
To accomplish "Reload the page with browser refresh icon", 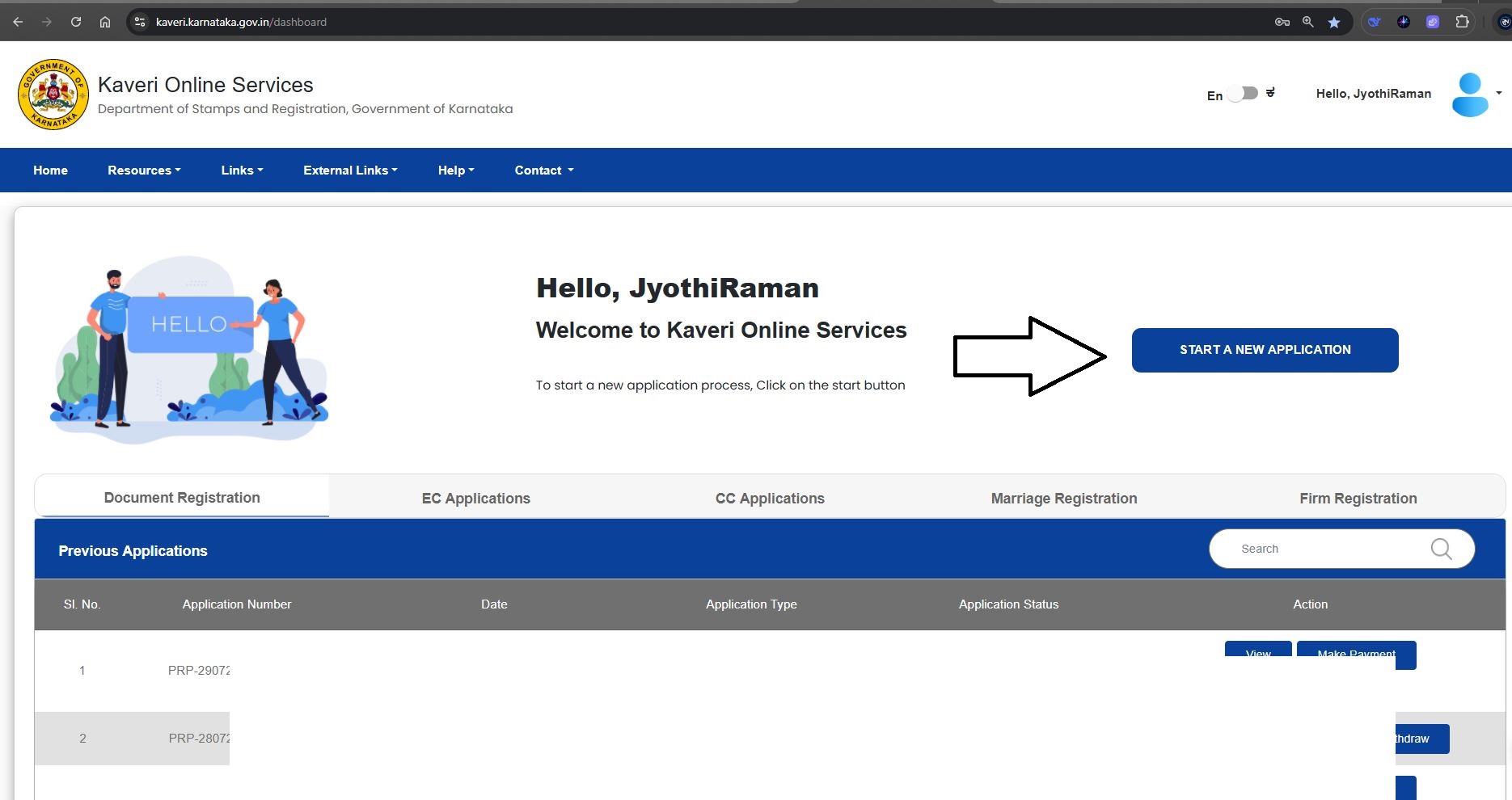I will (x=76, y=23).
